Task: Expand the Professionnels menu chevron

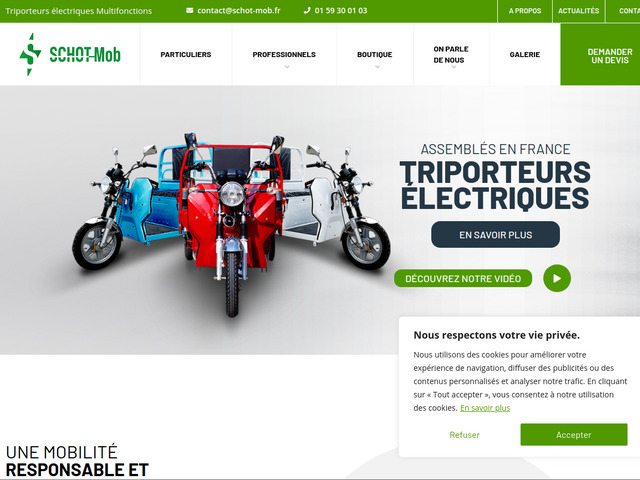Action: [x=287, y=67]
